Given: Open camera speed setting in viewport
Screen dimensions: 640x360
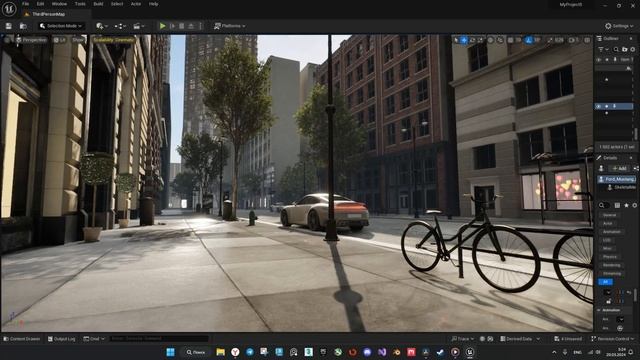Looking at the screenshot, I should click(573, 40).
